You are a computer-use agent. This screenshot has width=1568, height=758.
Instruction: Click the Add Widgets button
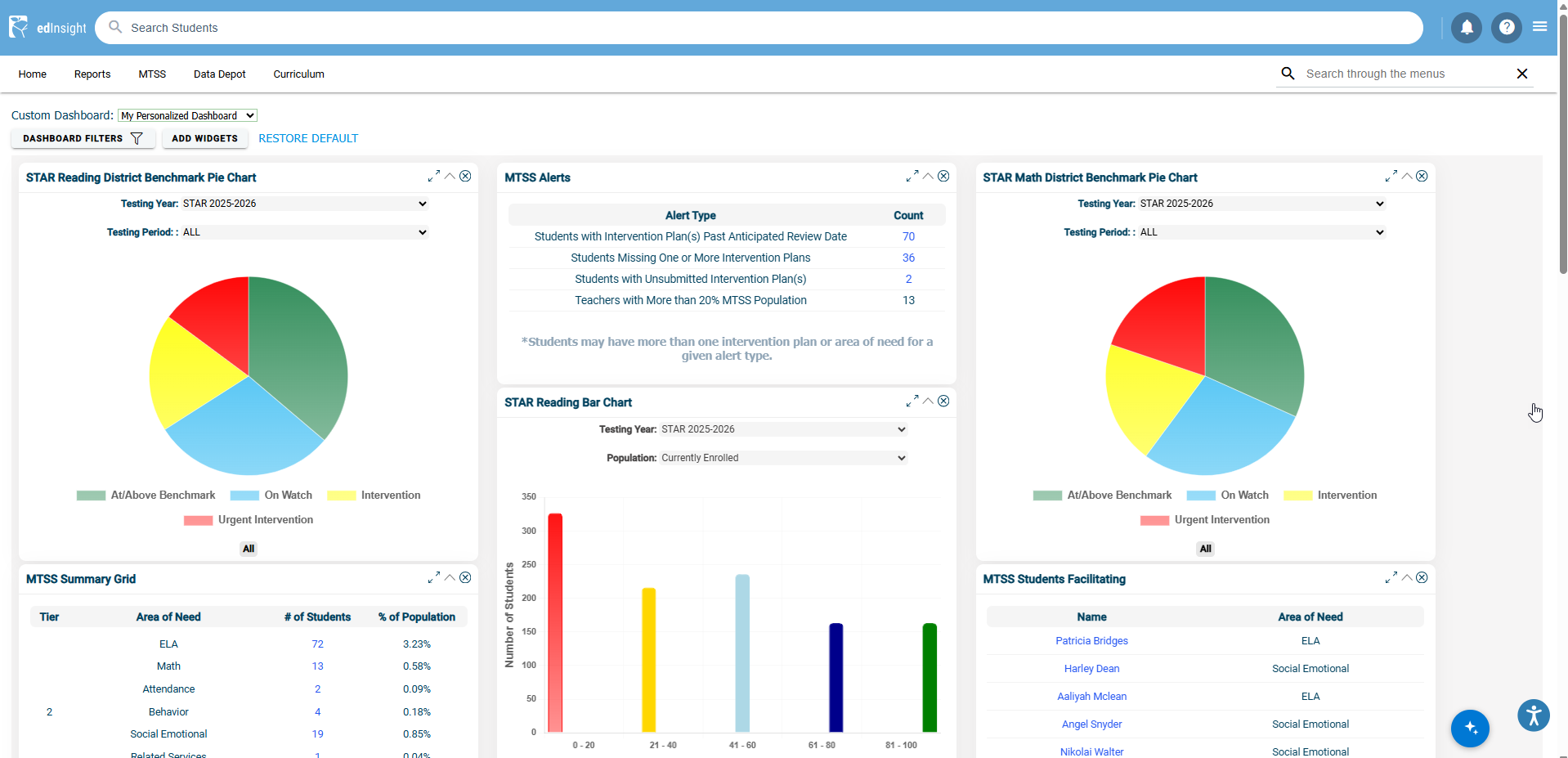click(x=204, y=138)
